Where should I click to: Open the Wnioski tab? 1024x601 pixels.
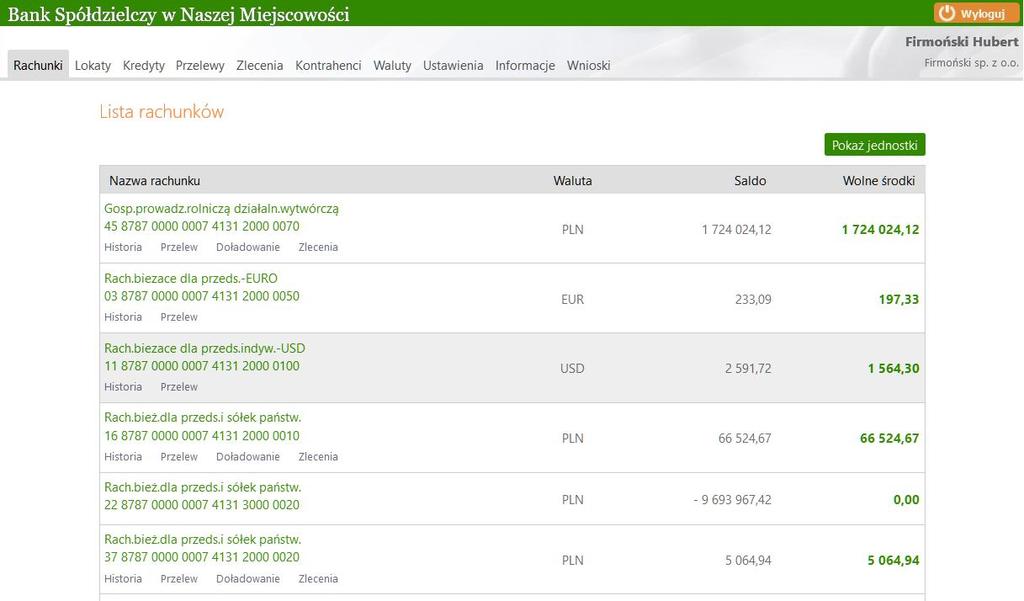click(588, 65)
